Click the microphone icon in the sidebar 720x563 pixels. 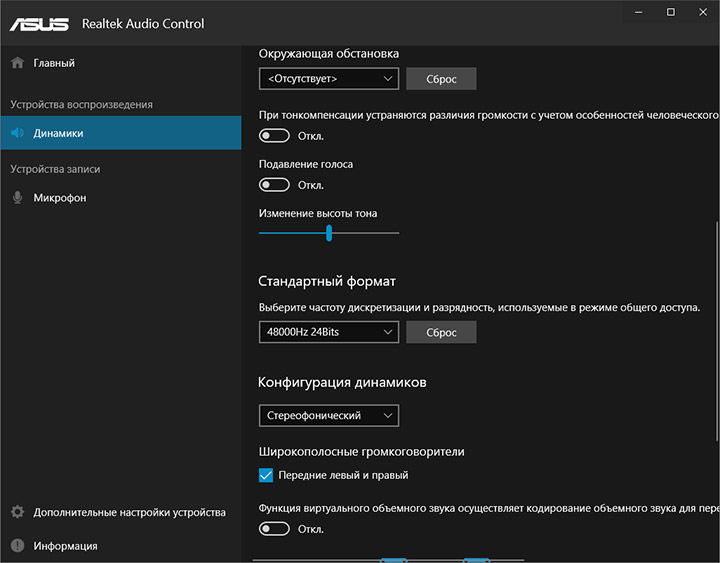pos(17,198)
